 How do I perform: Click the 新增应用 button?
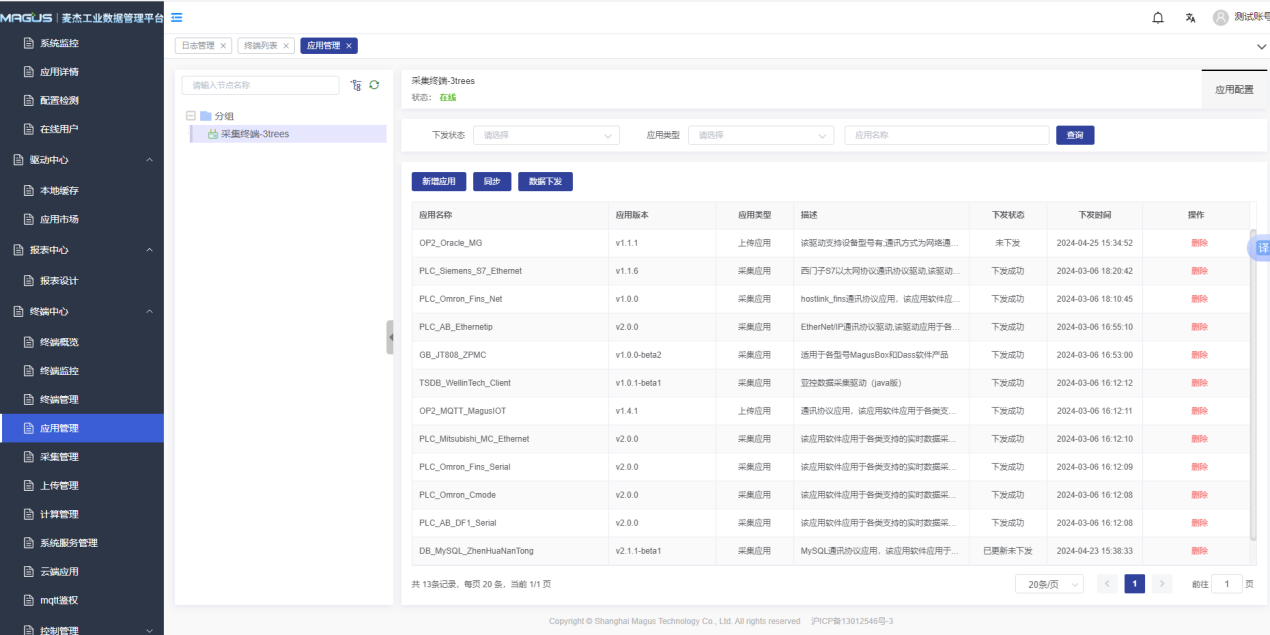(x=438, y=182)
